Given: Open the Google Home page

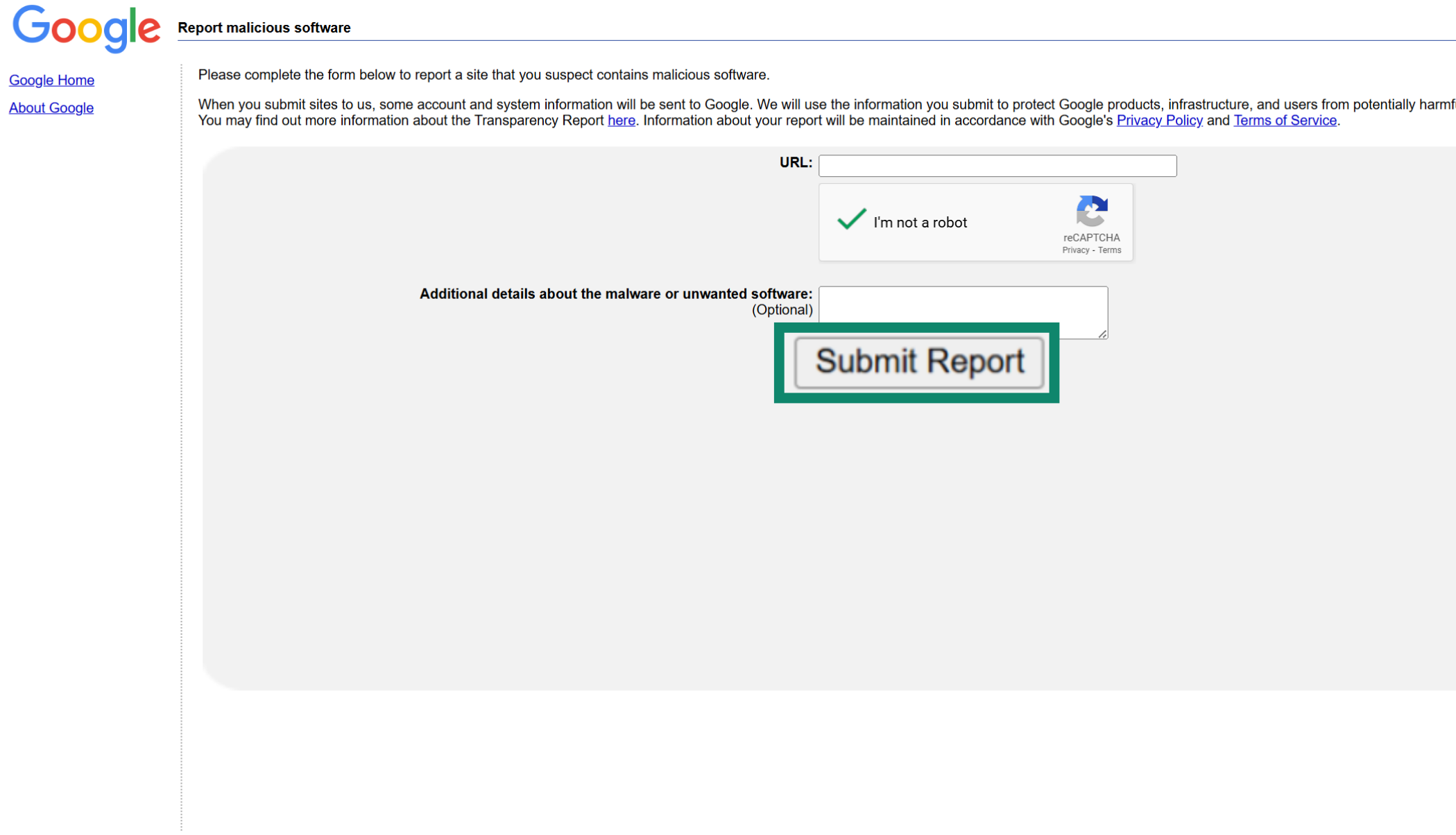Looking at the screenshot, I should pyautogui.click(x=51, y=80).
